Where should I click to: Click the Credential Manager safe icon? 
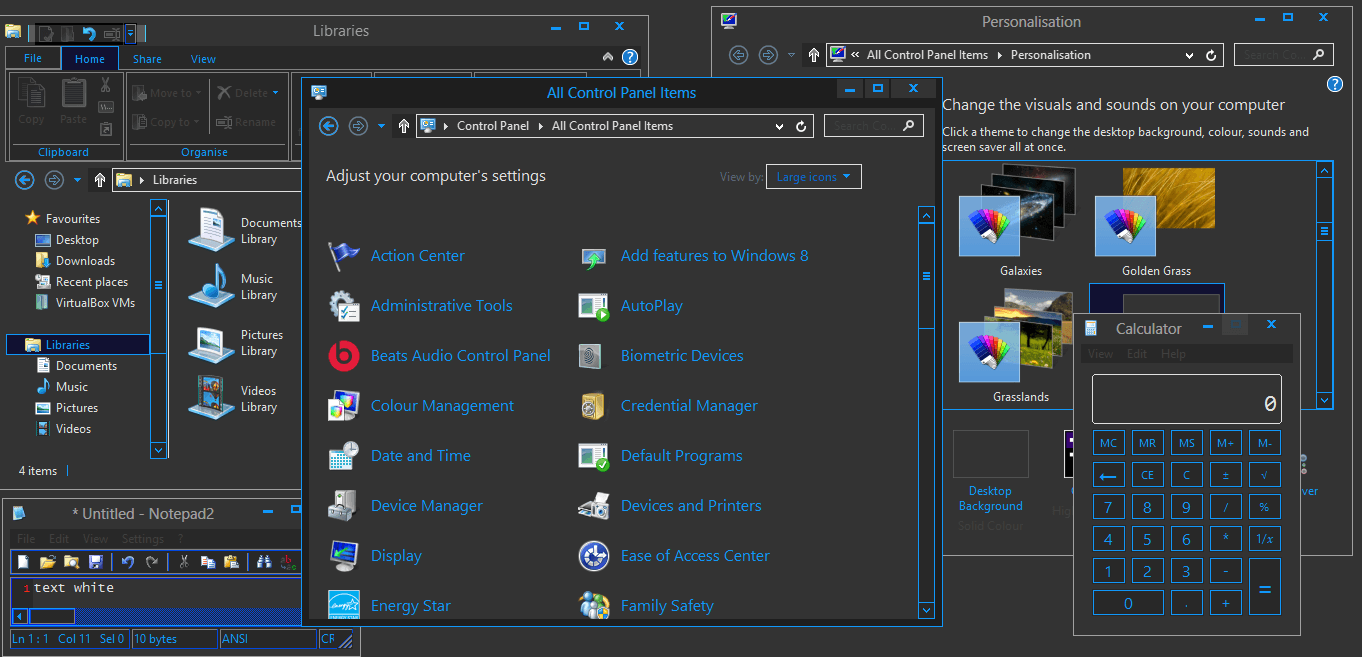[x=594, y=406]
